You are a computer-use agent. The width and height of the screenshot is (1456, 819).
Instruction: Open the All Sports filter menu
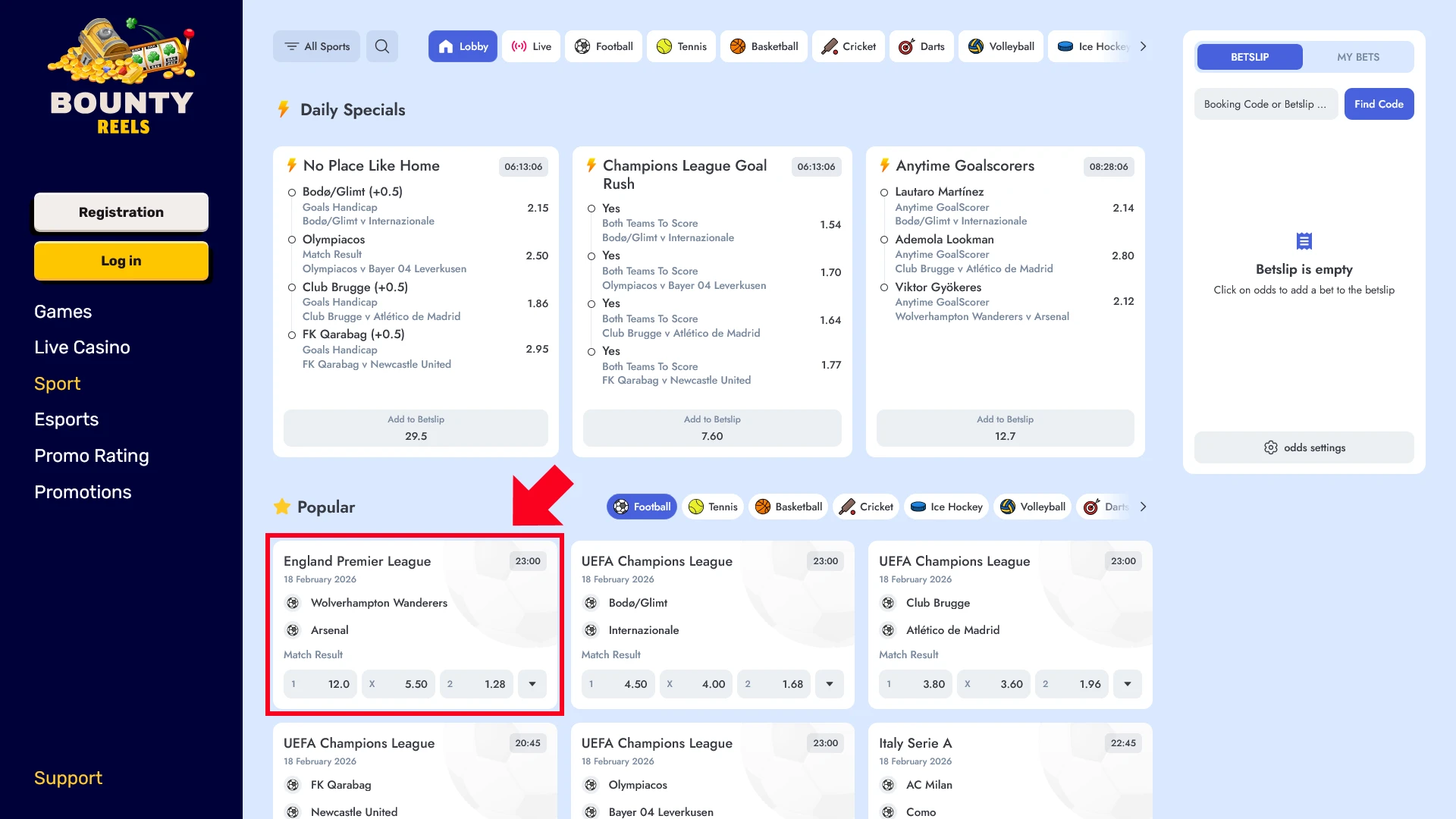point(316,46)
